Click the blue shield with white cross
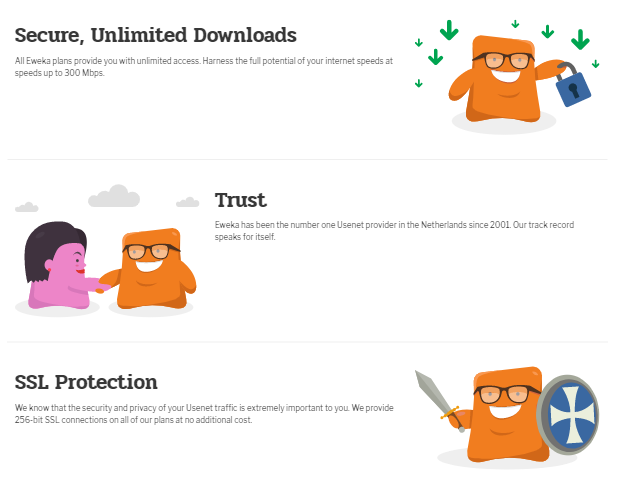618x489 pixels. pos(568,415)
